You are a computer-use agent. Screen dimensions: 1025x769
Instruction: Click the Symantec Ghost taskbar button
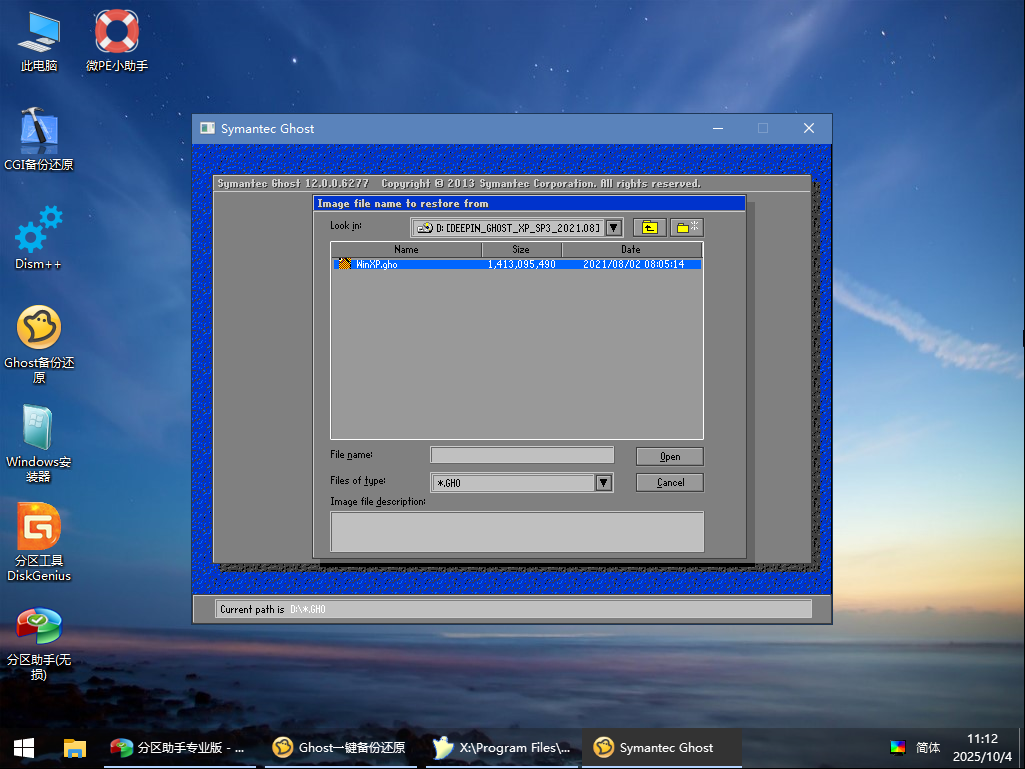[662, 748]
